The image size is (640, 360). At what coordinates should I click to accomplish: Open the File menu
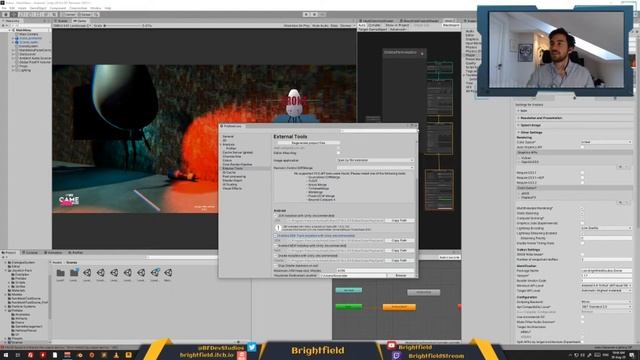(x=4, y=8)
